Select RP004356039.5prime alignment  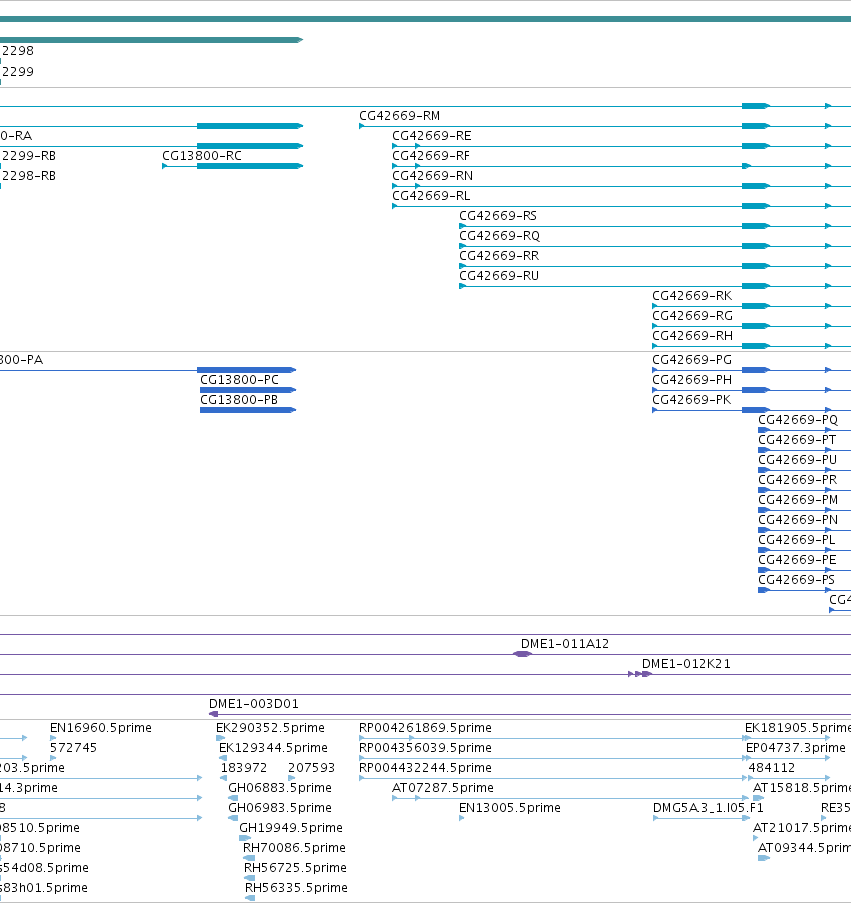[426, 748]
